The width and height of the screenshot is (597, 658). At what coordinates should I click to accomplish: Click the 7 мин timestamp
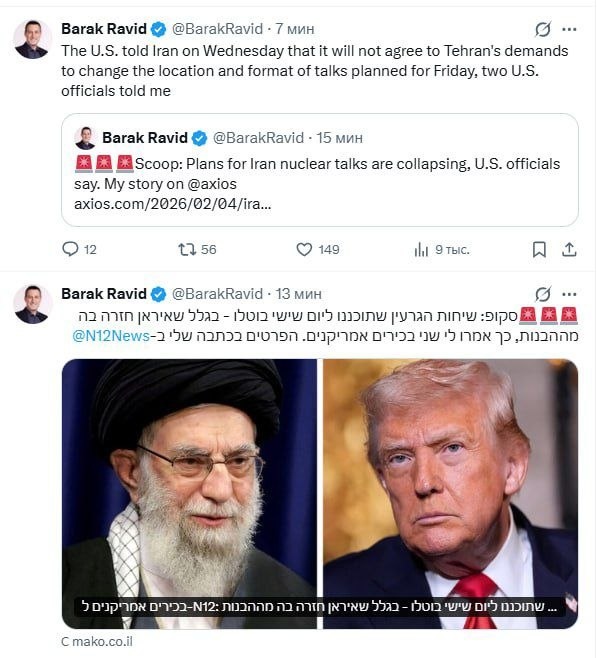295,29
